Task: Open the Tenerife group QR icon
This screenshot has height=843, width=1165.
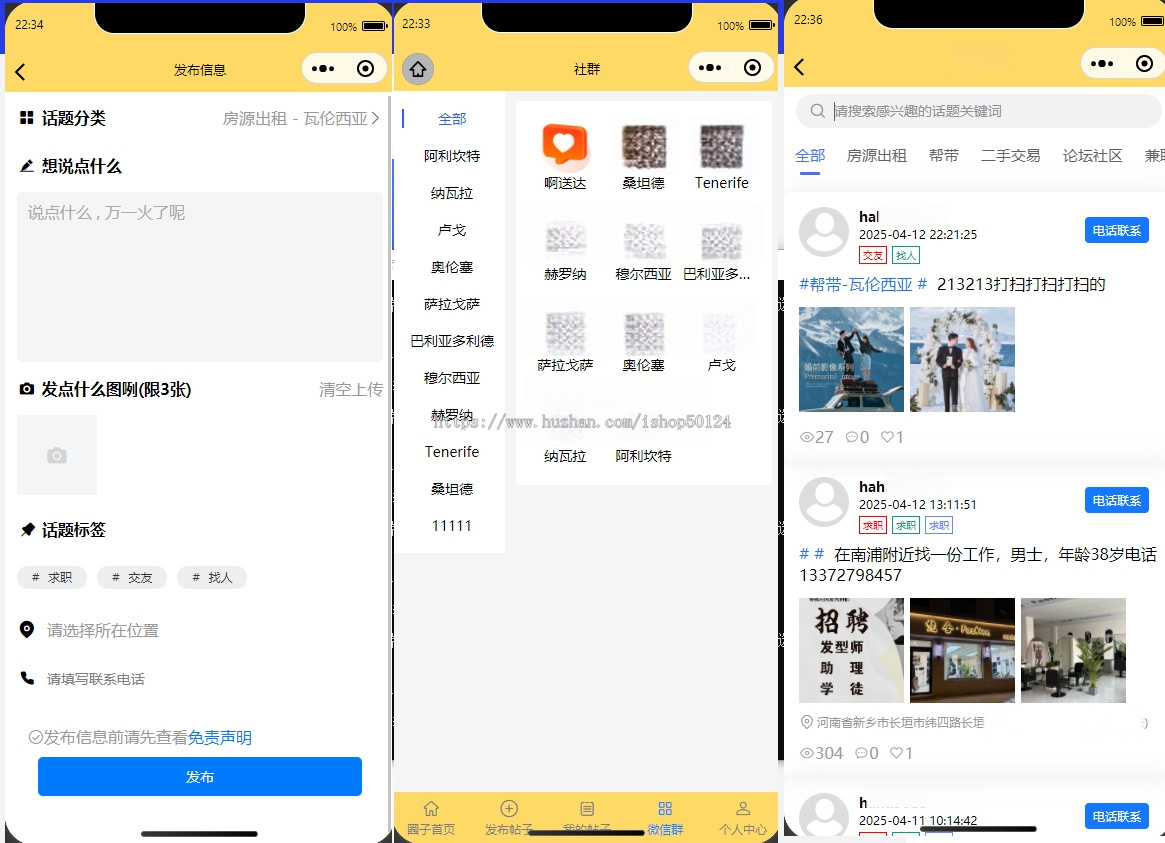Action: pyautogui.click(x=721, y=146)
